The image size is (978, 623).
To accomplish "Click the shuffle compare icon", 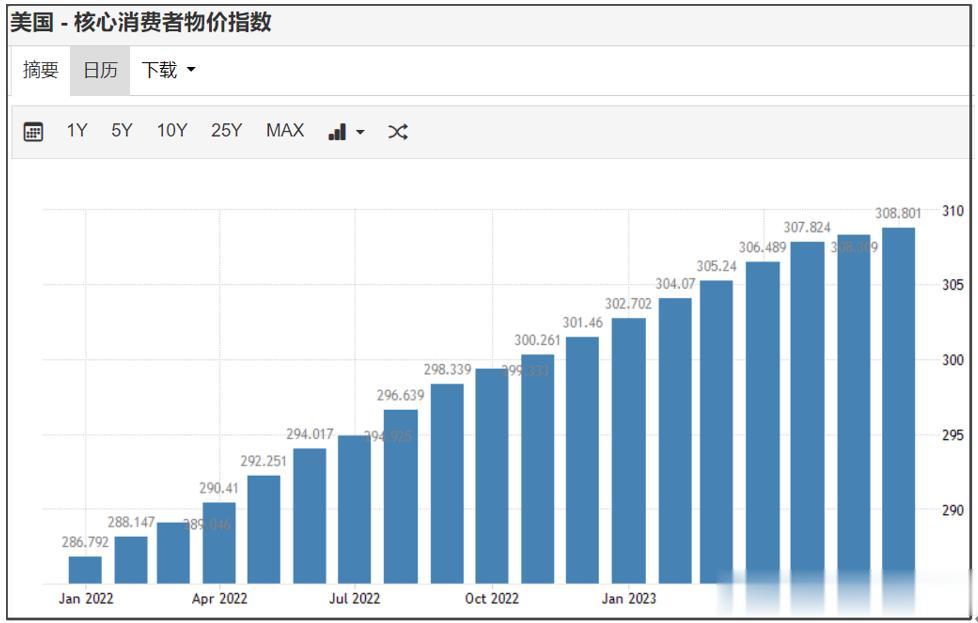I will [x=398, y=132].
